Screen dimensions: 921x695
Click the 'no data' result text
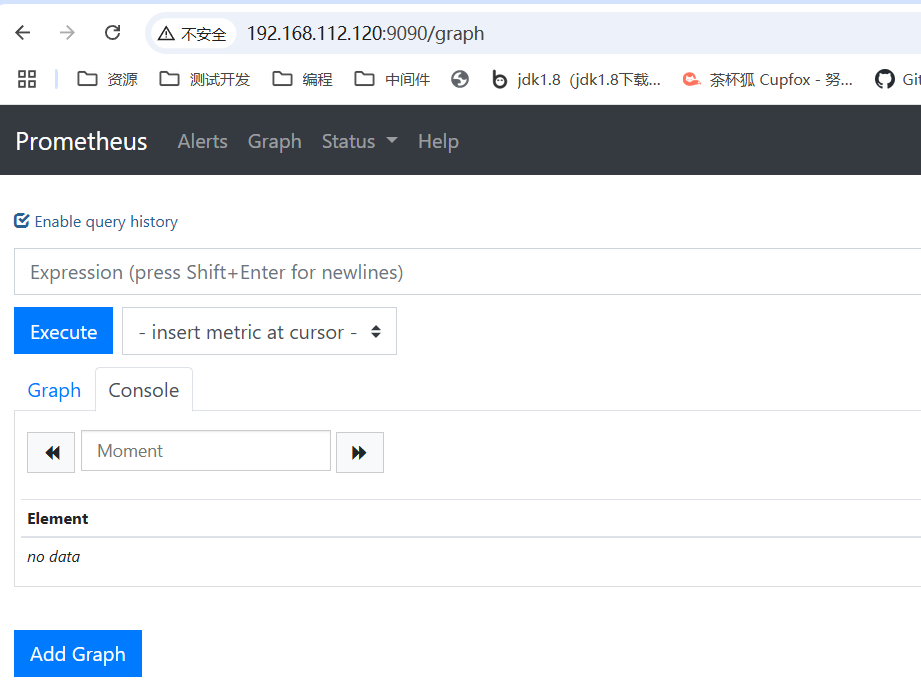pyautogui.click(x=53, y=557)
